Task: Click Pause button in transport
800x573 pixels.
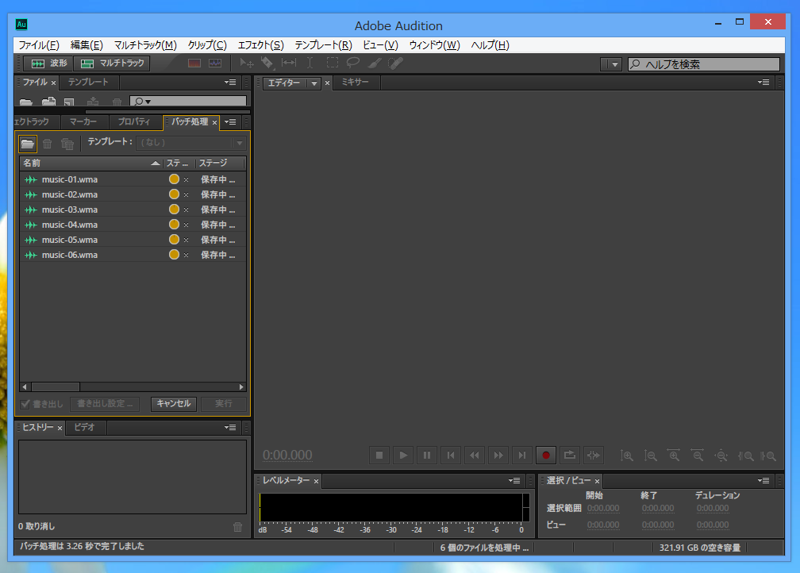Action: [427, 455]
